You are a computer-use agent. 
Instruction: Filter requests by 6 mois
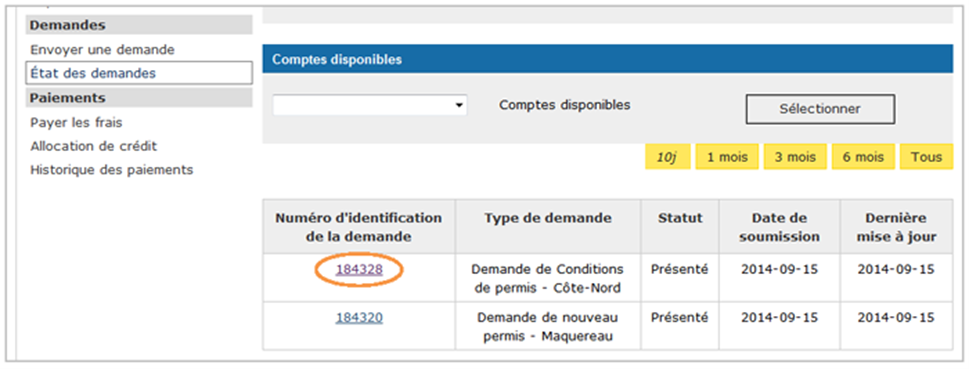coord(863,157)
